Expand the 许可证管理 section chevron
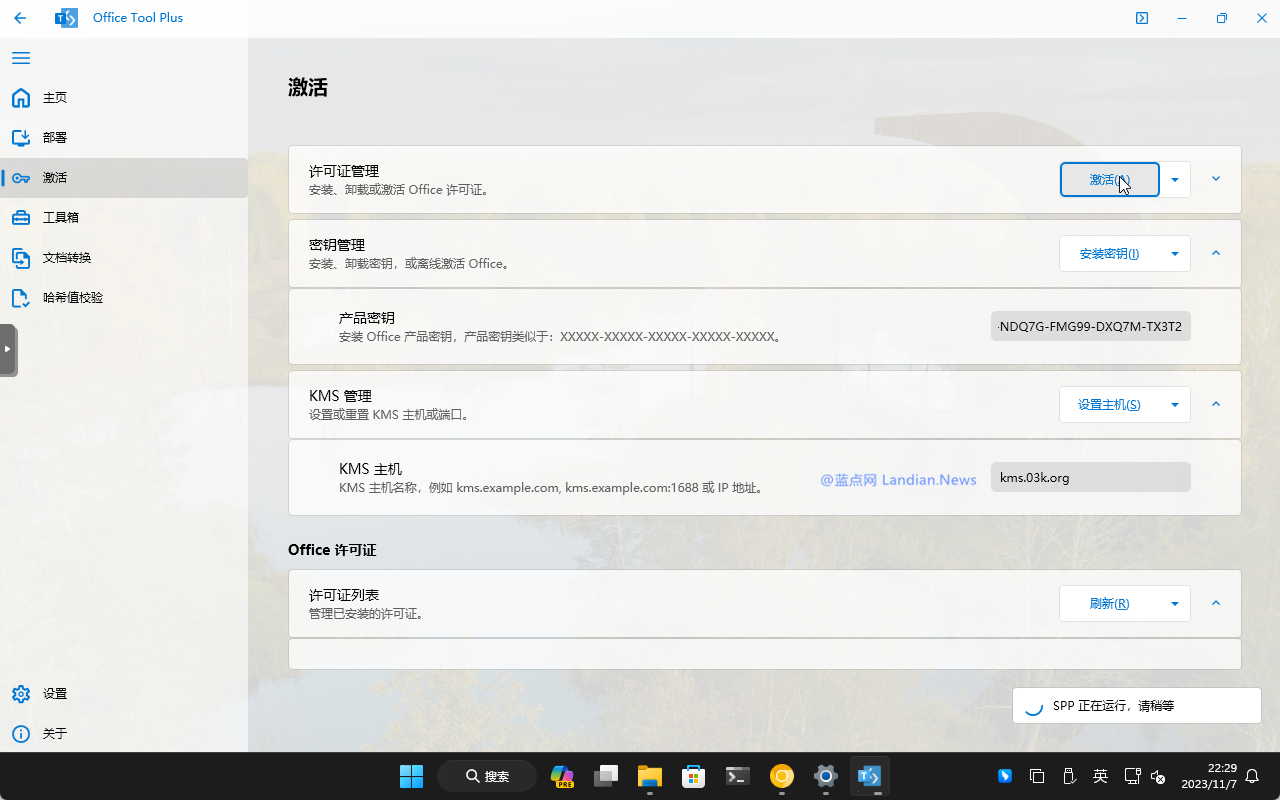1280x800 pixels. [1216, 179]
